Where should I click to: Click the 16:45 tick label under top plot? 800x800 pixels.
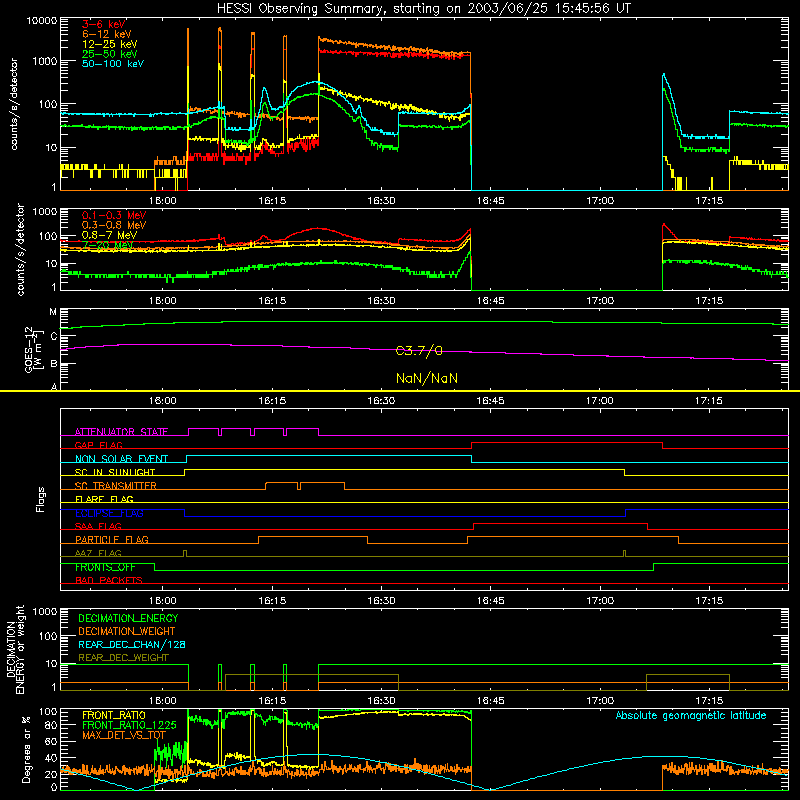(x=490, y=201)
